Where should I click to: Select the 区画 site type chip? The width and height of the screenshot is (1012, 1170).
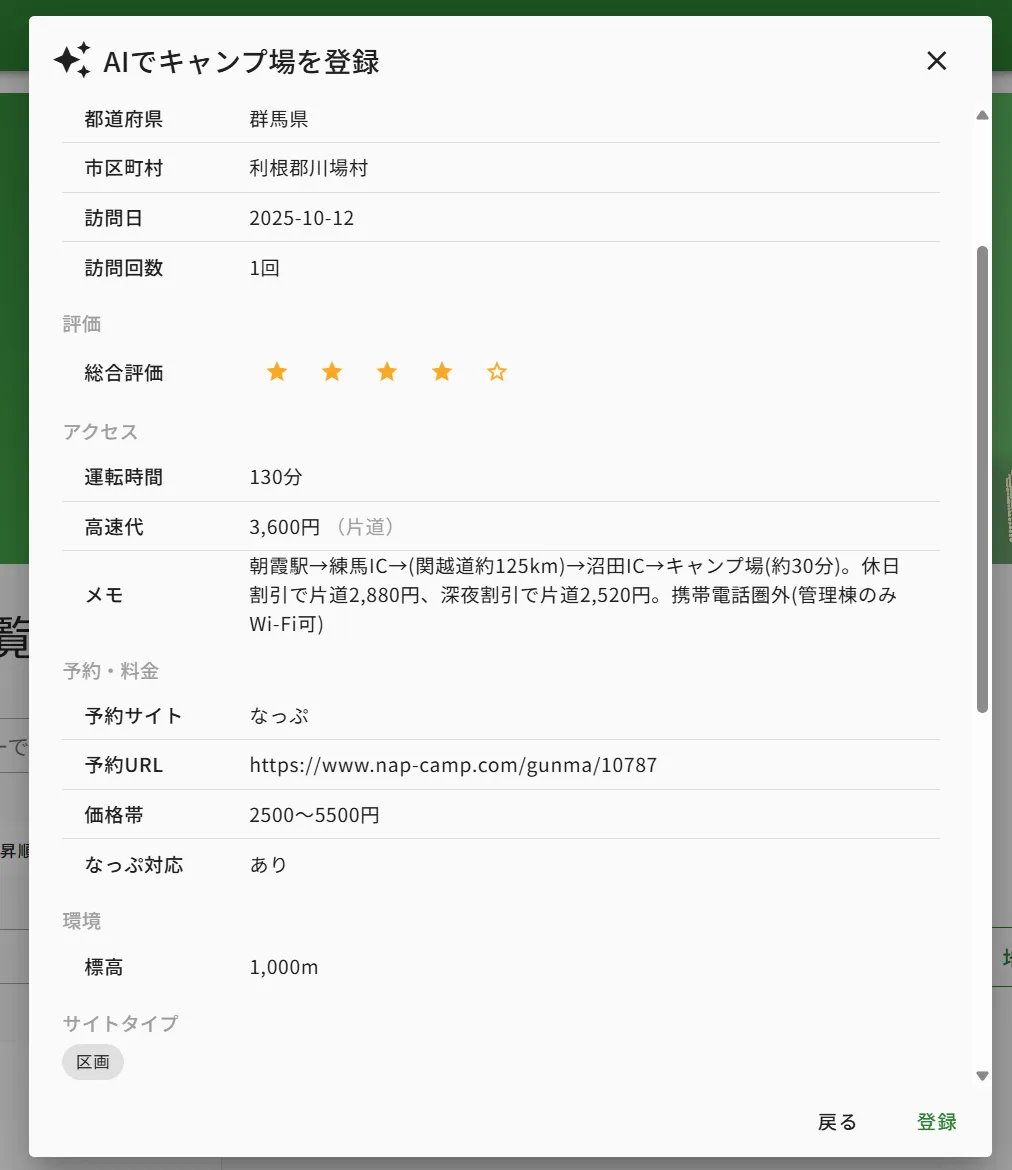[92, 1062]
